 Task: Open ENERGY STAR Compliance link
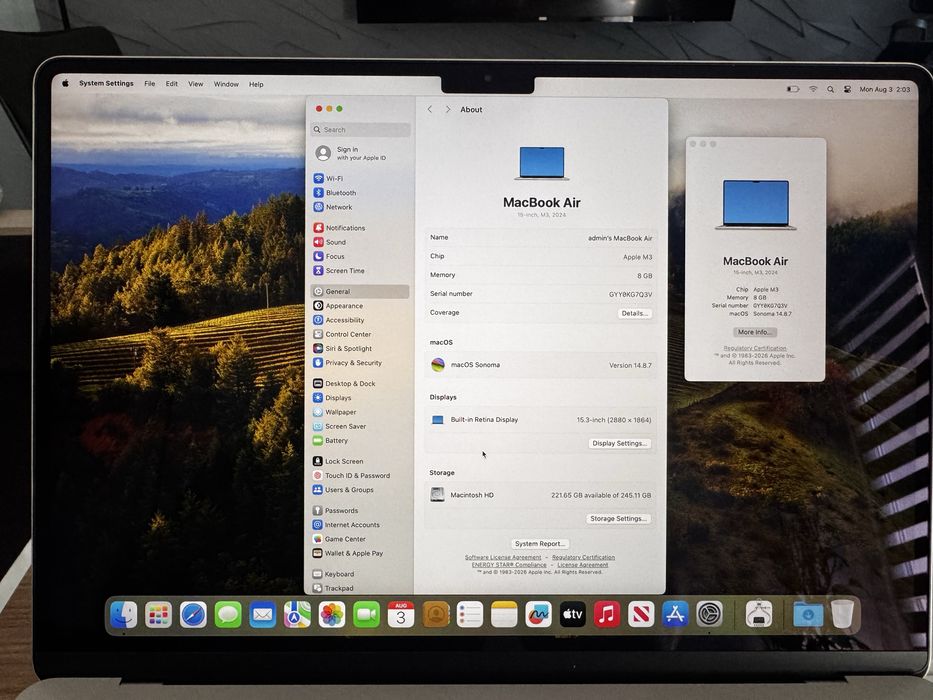point(509,565)
